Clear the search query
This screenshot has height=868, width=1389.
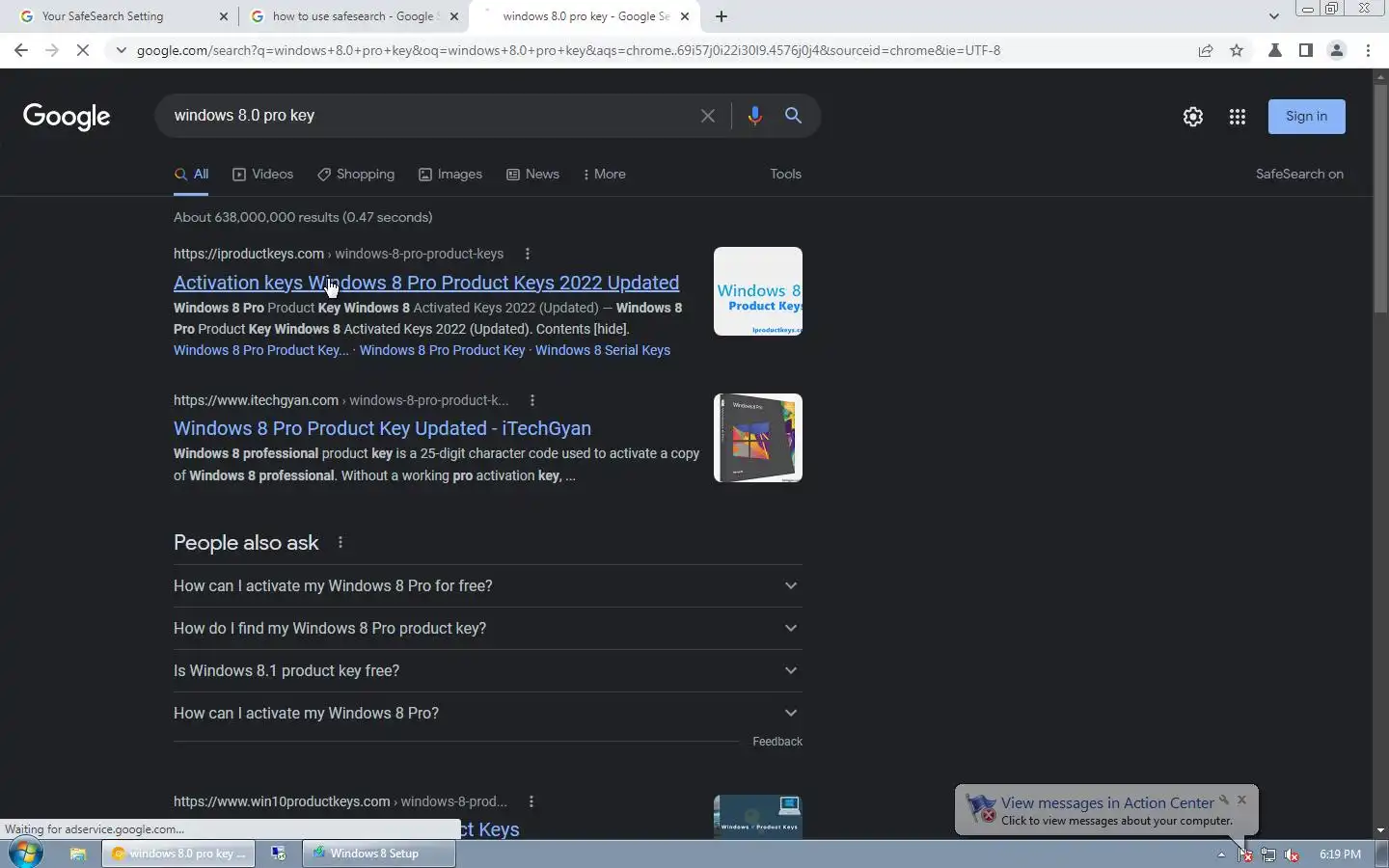(708, 116)
